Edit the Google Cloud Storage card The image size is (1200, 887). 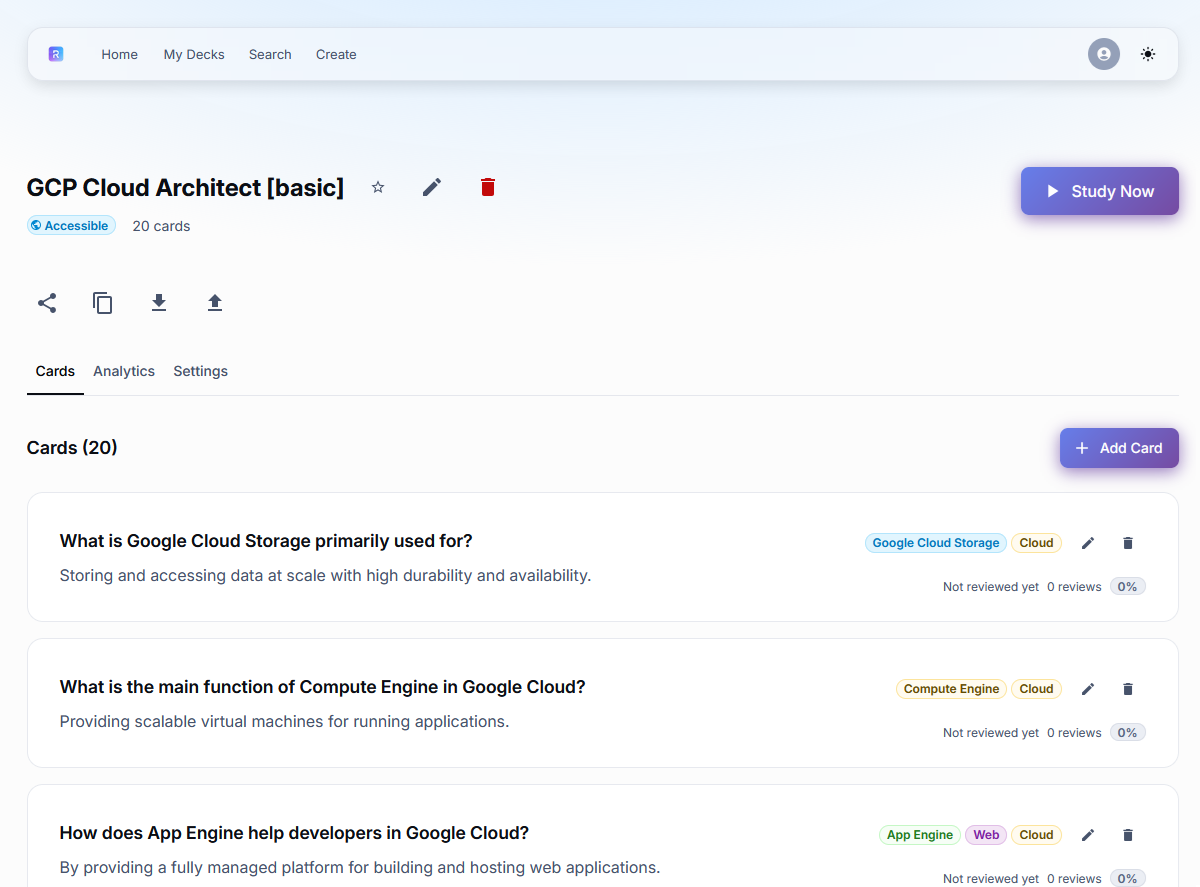(x=1088, y=543)
